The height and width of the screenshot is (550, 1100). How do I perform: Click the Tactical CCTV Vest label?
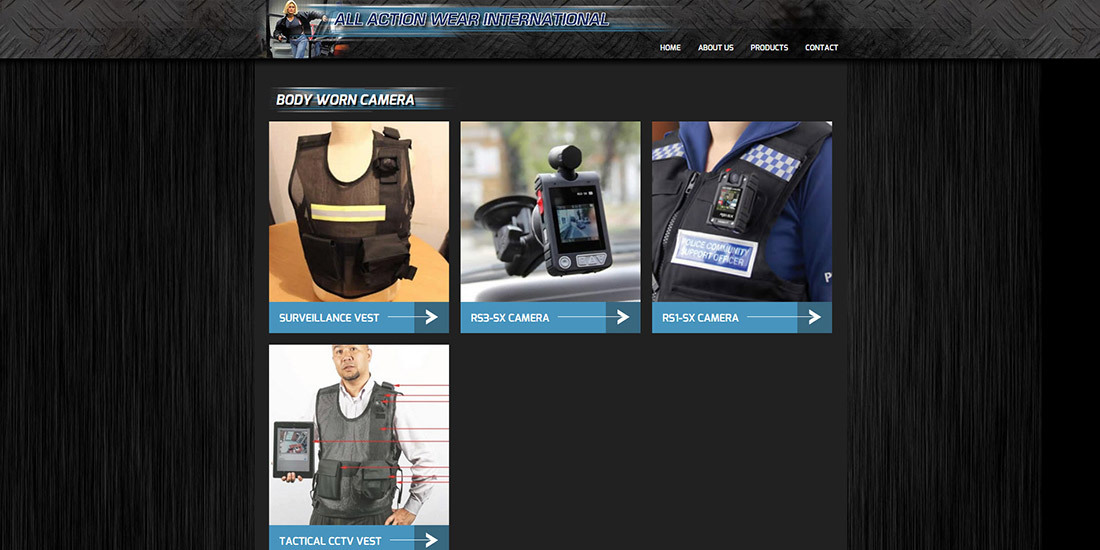[330, 541]
